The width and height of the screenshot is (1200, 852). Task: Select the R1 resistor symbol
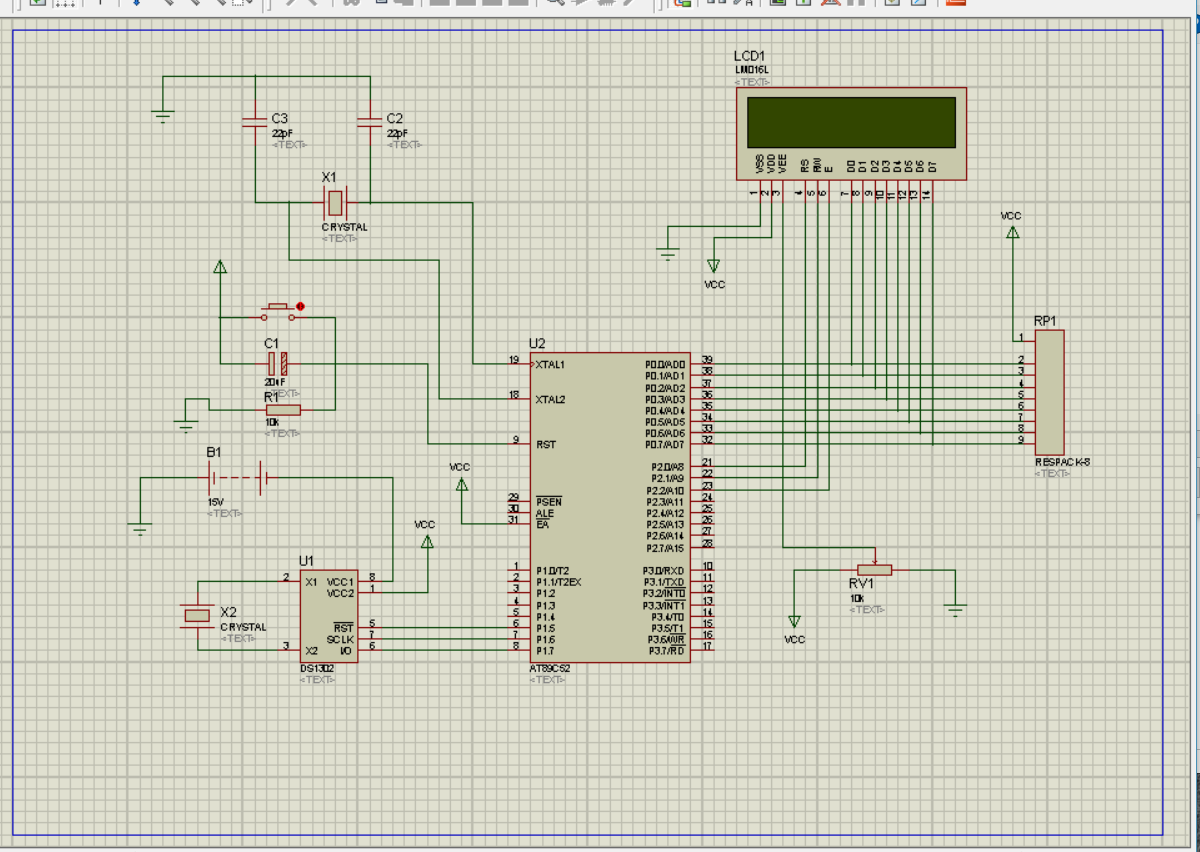pos(283,410)
